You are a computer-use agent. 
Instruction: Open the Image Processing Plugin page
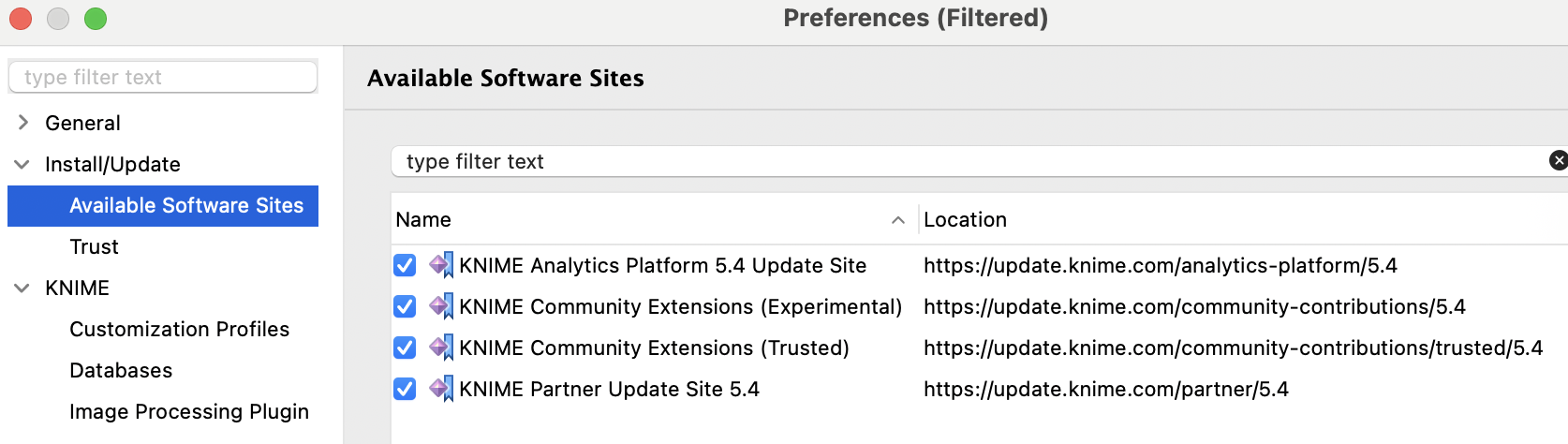(189, 411)
